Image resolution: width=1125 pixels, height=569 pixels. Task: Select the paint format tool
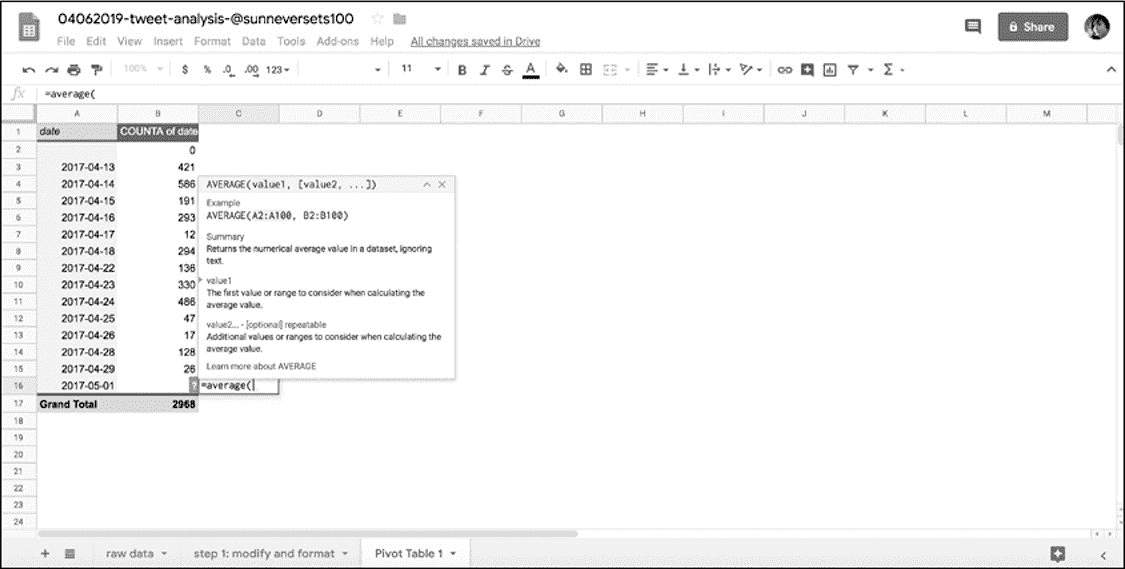point(97,70)
